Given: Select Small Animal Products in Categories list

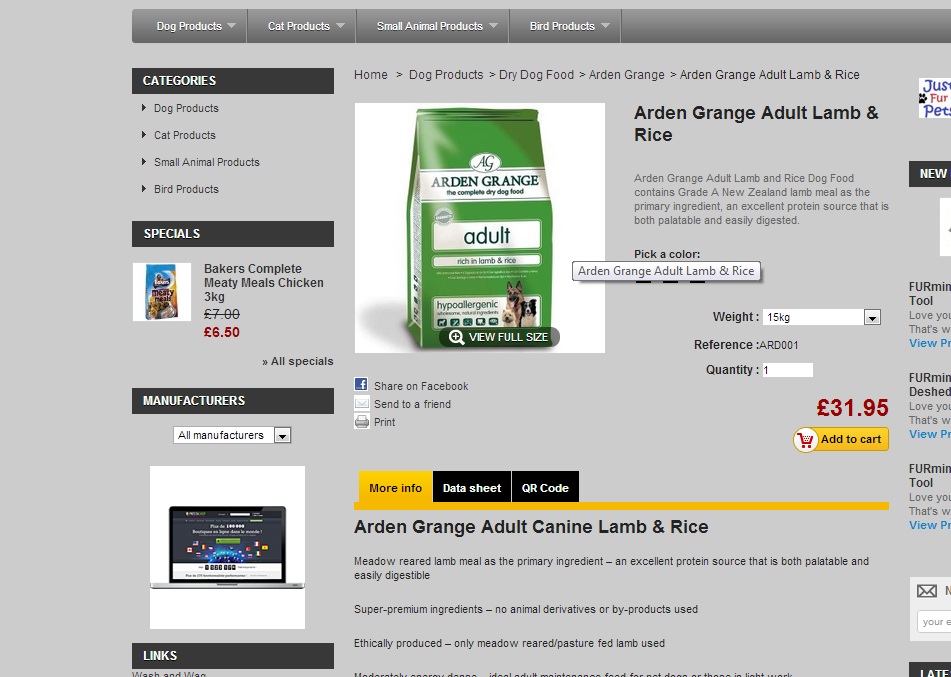Looking at the screenshot, I should tap(207, 162).
